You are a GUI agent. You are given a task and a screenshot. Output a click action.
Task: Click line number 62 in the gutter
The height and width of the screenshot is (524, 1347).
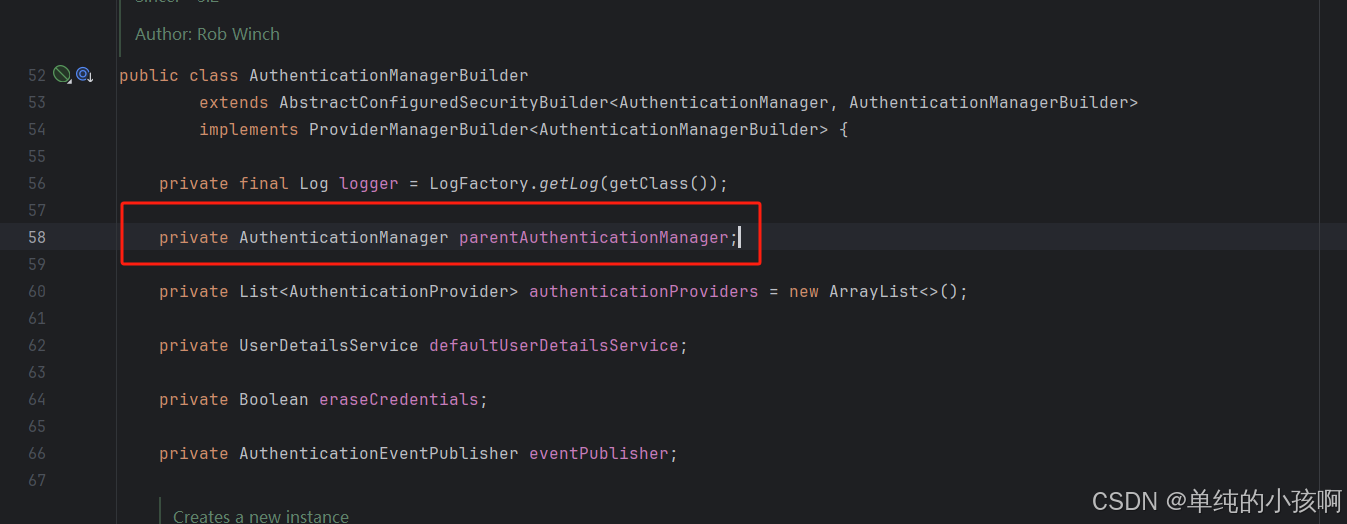[x=37, y=345]
